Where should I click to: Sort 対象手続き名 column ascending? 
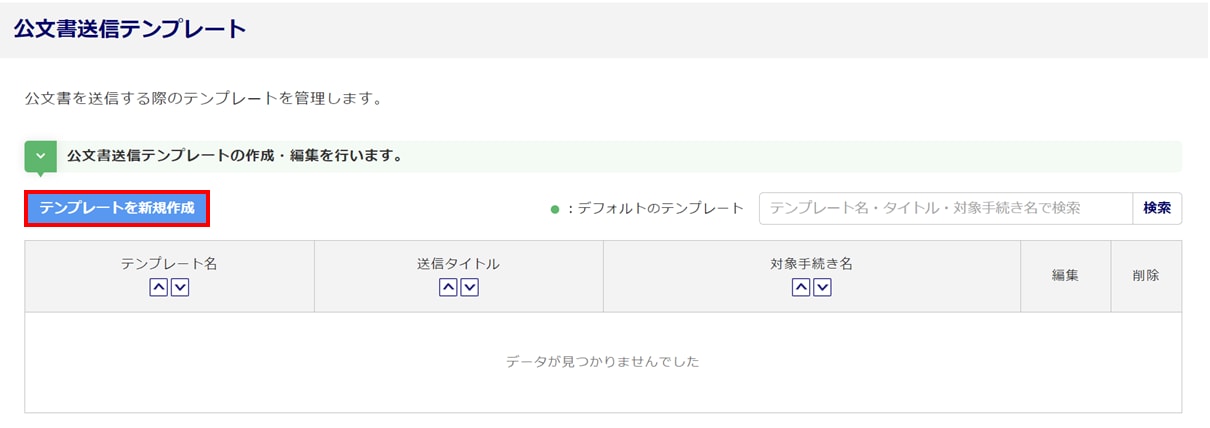coord(801,288)
